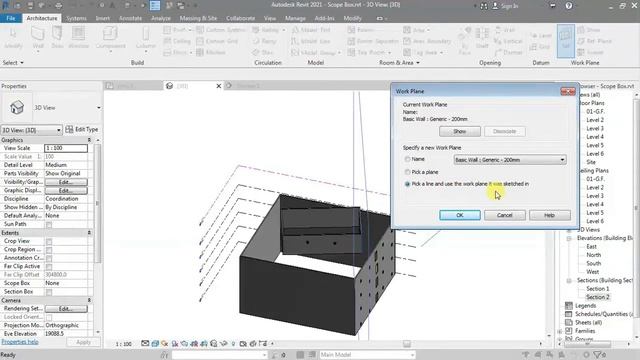Screen dimensions: 640x360
Task: Switch to the View ribbon tab
Action: (x=270, y=18)
